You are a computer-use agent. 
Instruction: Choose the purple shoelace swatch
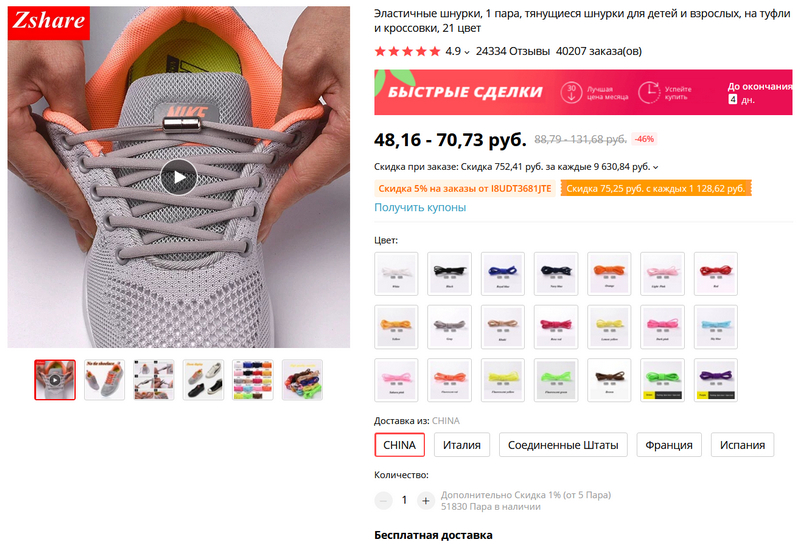[x=715, y=380]
